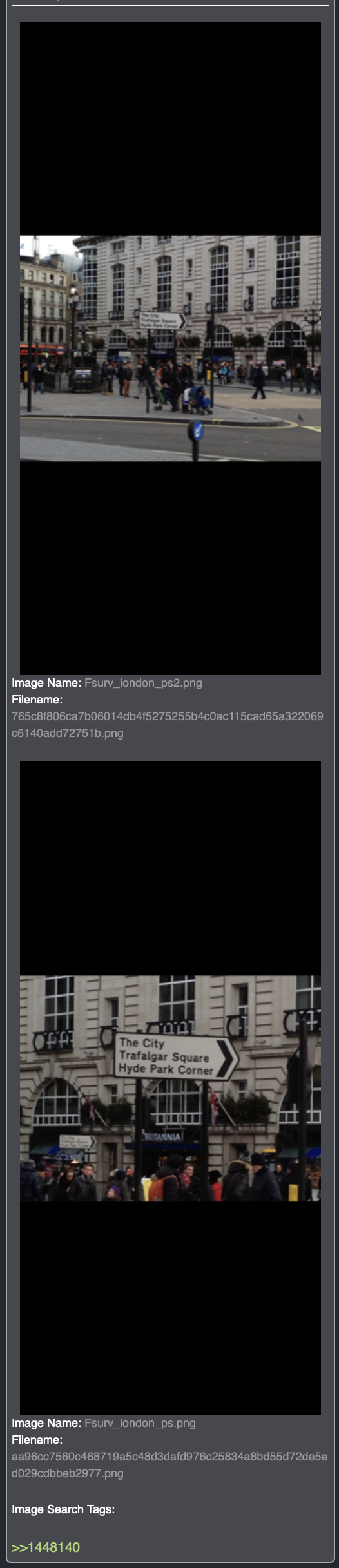Click the pigeon on the road in first photo

300,417
